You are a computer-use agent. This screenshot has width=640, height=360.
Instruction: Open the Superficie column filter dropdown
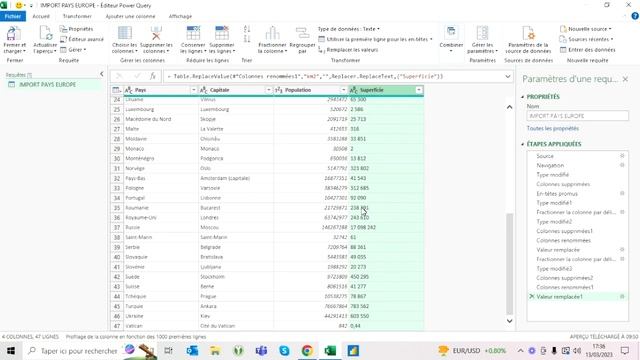tap(419, 90)
